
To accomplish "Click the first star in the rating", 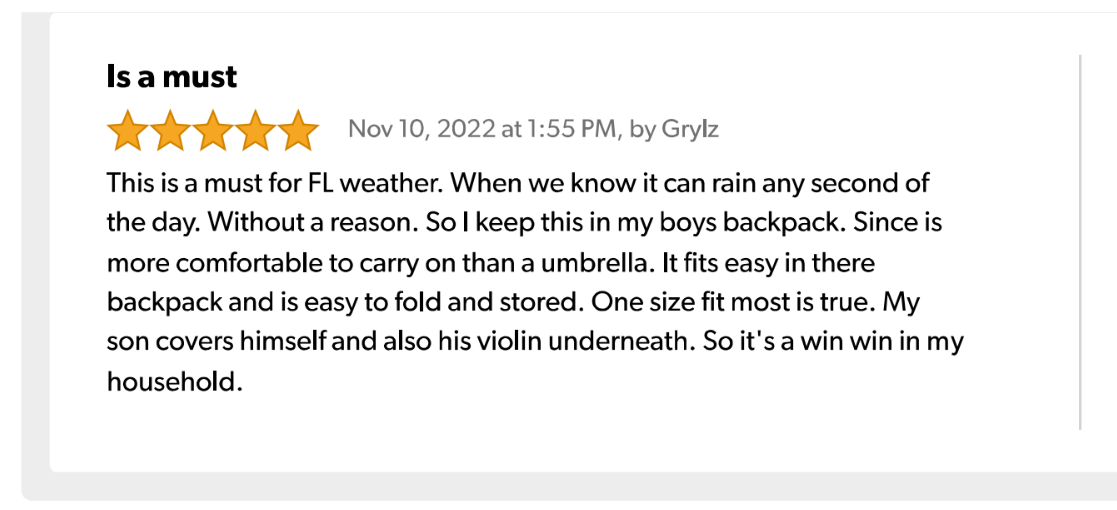I will point(126,131).
